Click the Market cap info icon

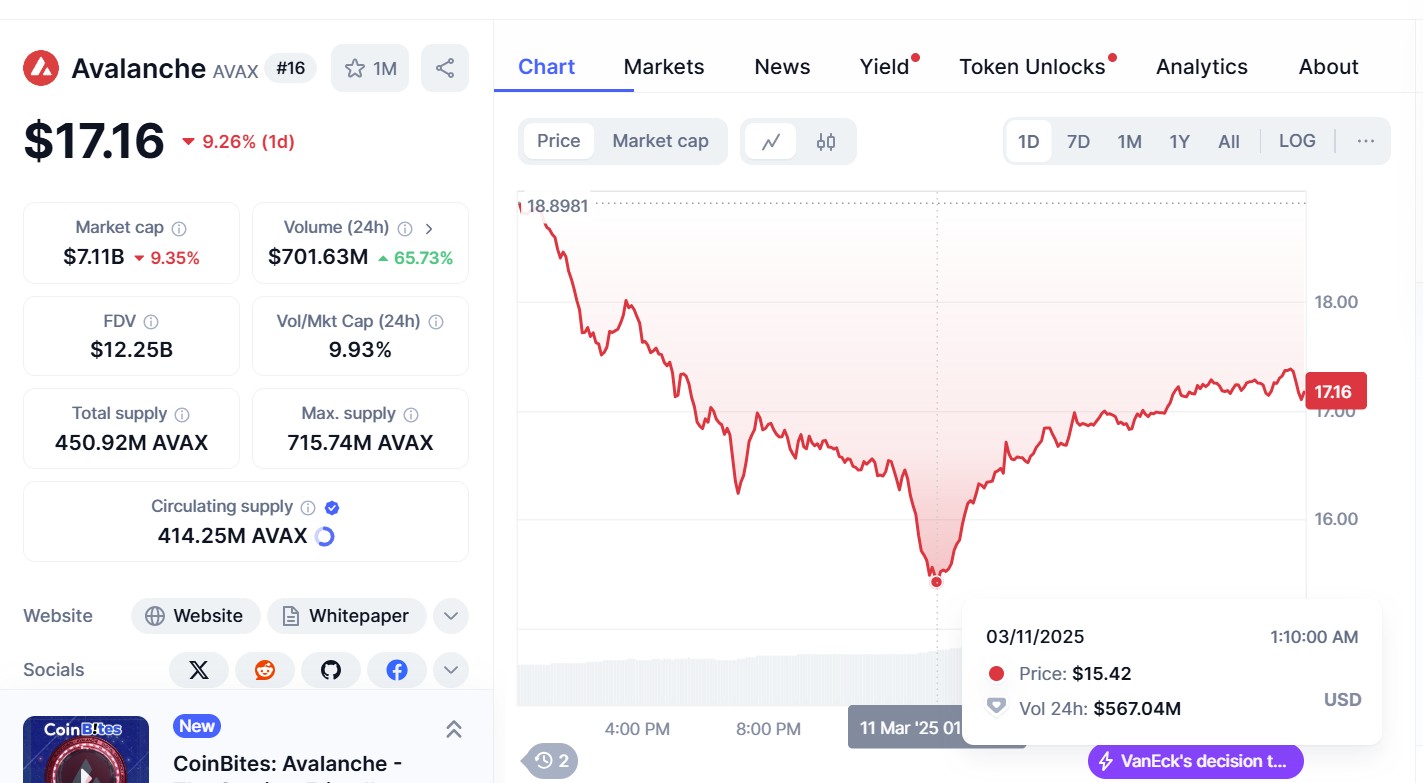(179, 228)
